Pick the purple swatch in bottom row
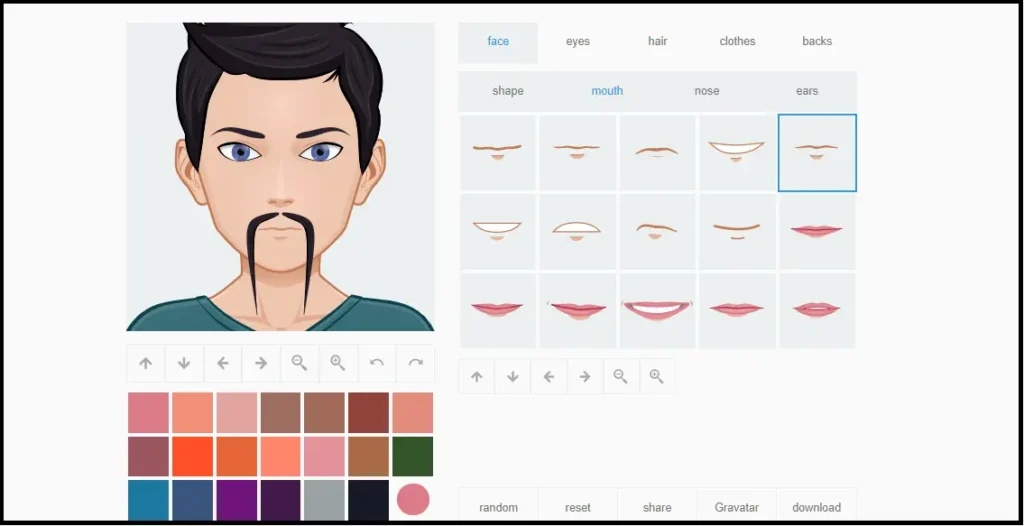Screen dimensions: 1024x526 tap(236, 500)
